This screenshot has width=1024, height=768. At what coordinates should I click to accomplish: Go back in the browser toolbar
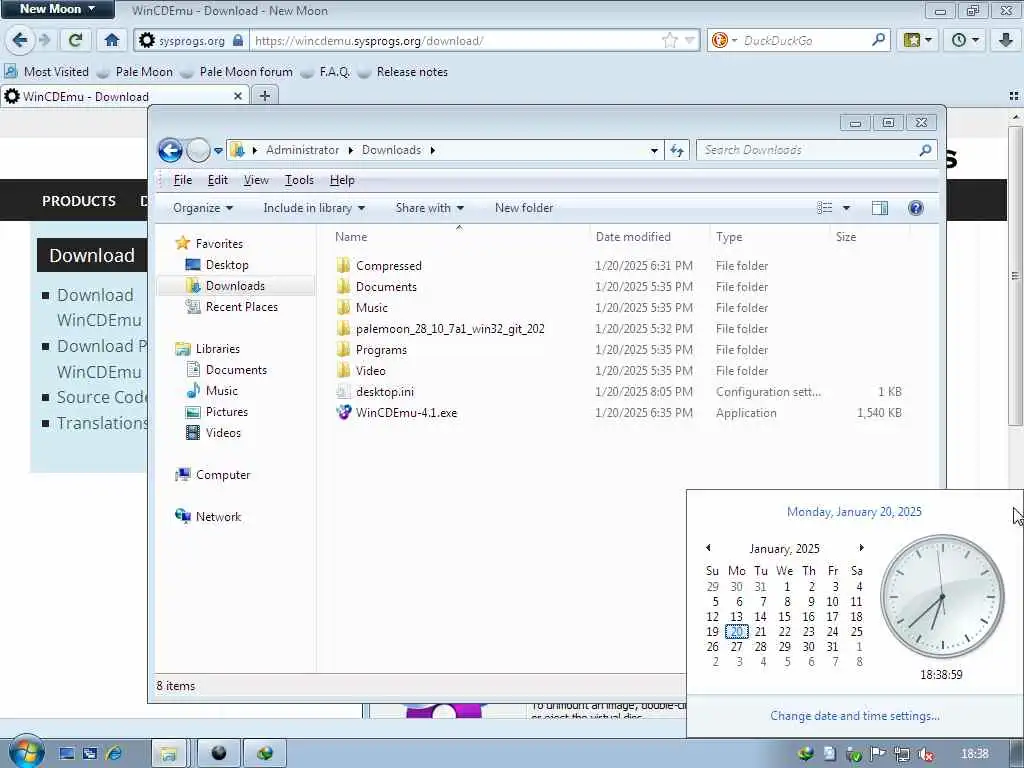(20, 40)
